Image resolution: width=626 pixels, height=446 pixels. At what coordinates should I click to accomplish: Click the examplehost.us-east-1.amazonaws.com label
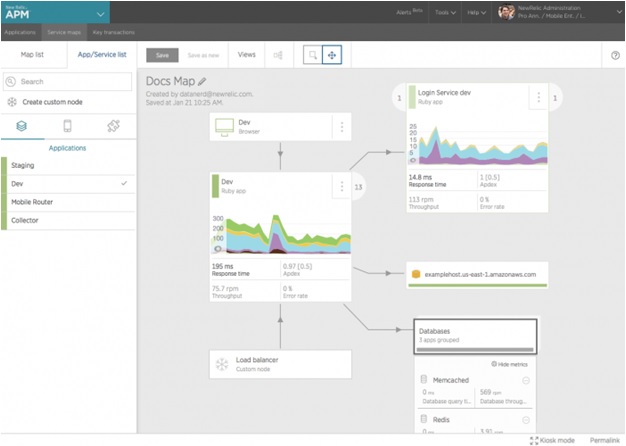[x=480, y=274]
